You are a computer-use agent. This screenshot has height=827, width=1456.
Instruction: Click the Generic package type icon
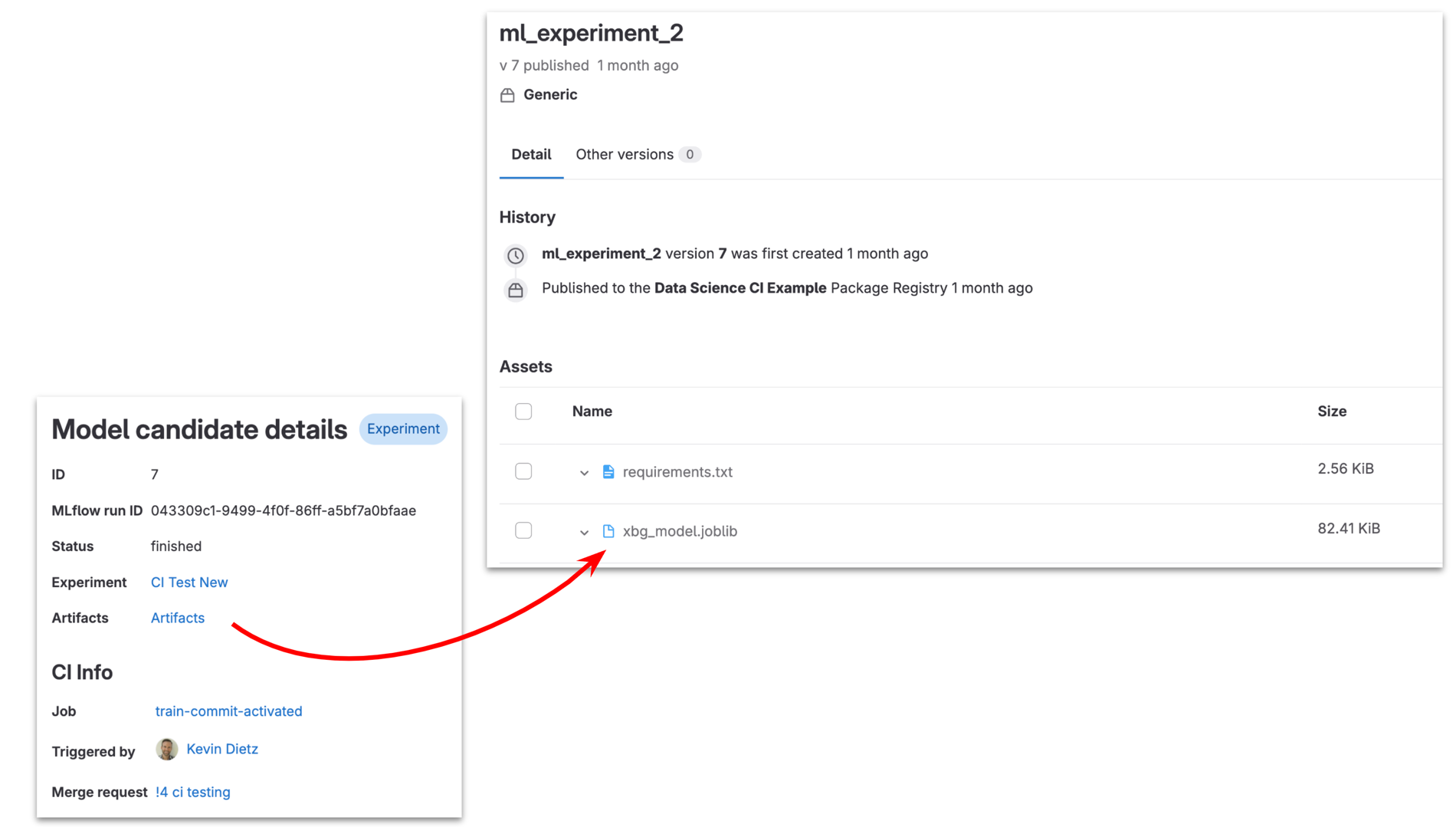[507, 95]
